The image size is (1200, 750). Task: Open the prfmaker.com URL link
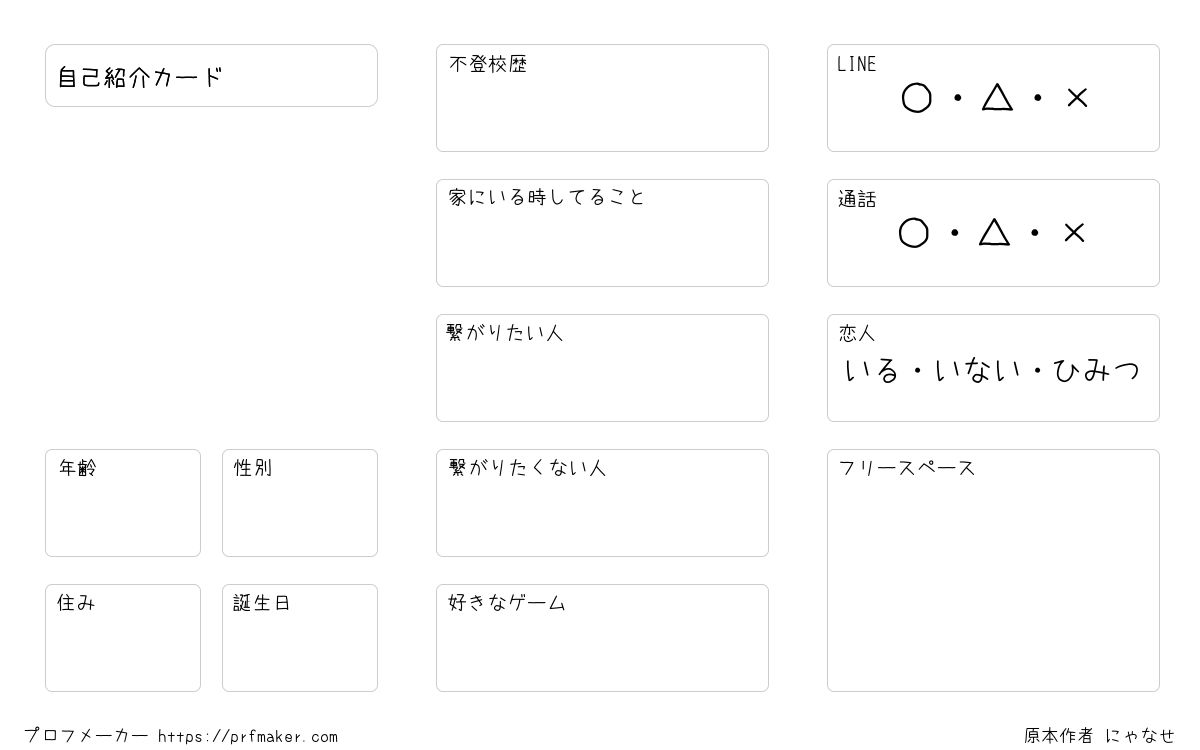point(248,737)
